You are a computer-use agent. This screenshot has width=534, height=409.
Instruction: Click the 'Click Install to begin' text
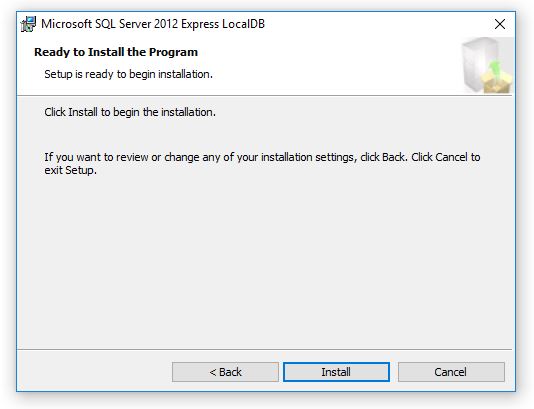[x=130, y=112]
